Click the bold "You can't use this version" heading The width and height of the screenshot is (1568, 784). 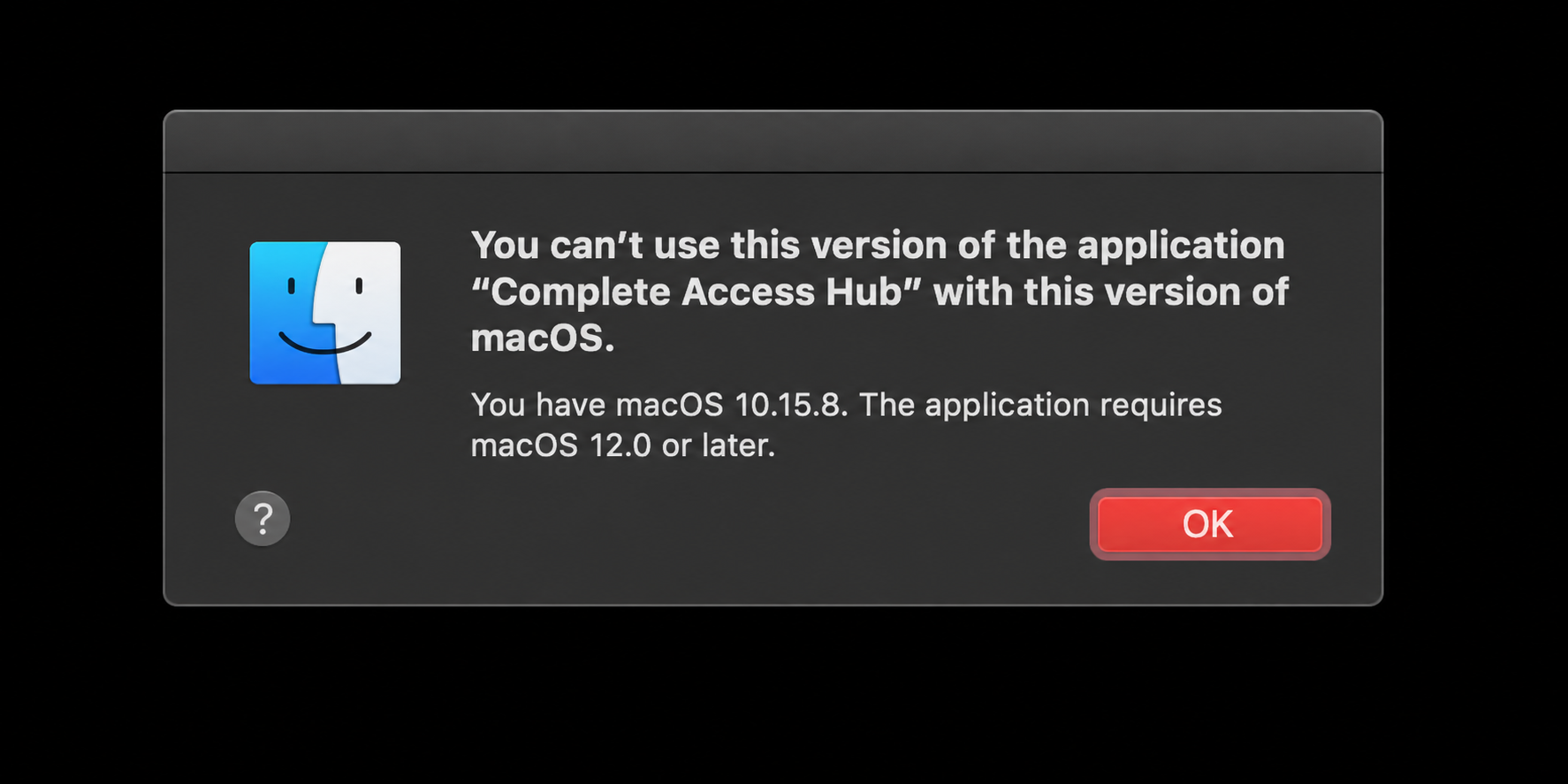[x=879, y=291]
